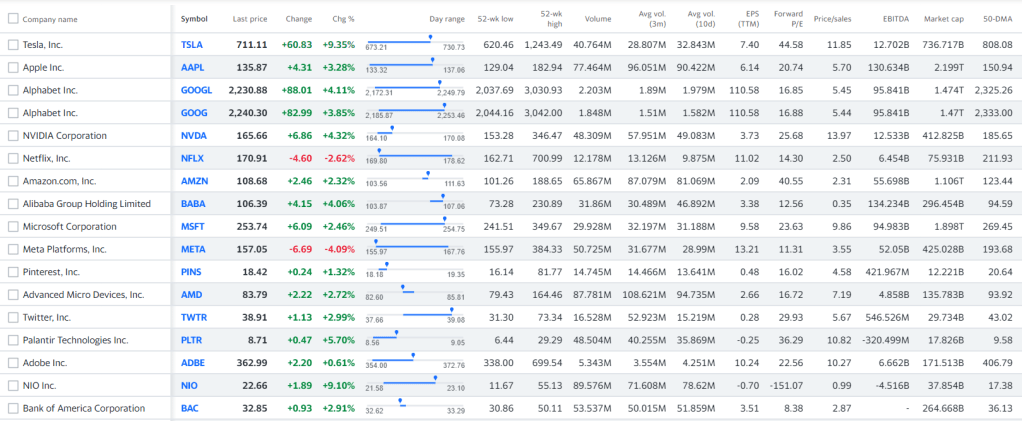Sort by the Forward P/E column header
This screenshot has height=421, width=1022.
click(788, 19)
